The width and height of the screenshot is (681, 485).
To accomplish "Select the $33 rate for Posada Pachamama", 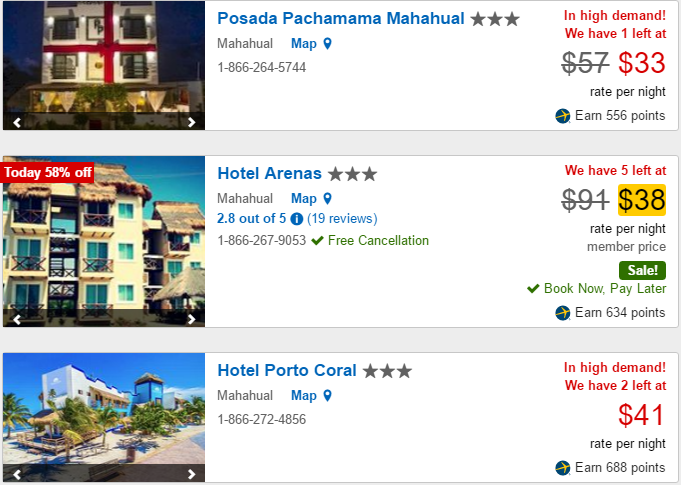I will [x=642, y=64].
